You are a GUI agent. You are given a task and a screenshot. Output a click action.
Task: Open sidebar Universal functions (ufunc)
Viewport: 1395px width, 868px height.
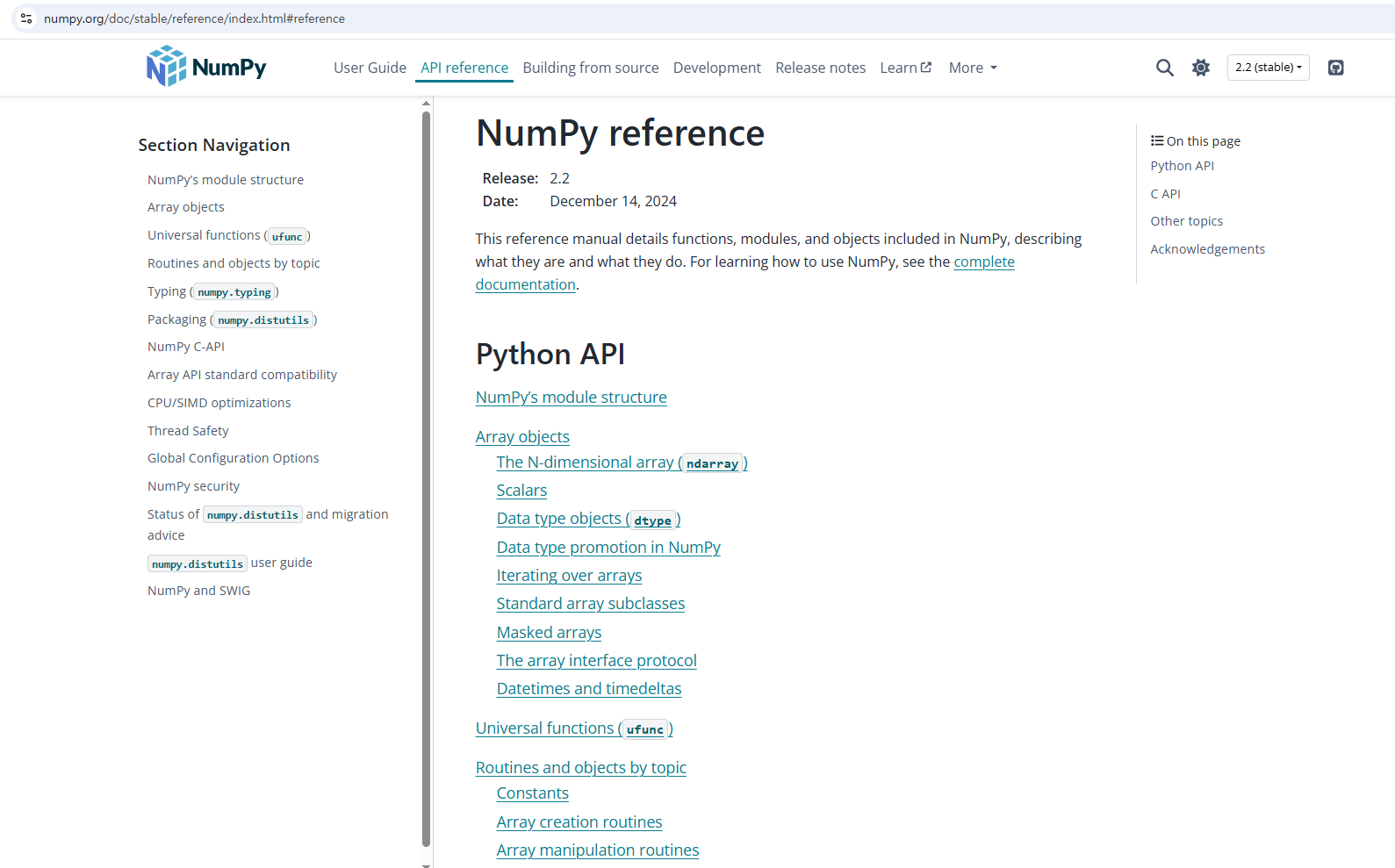229,235
